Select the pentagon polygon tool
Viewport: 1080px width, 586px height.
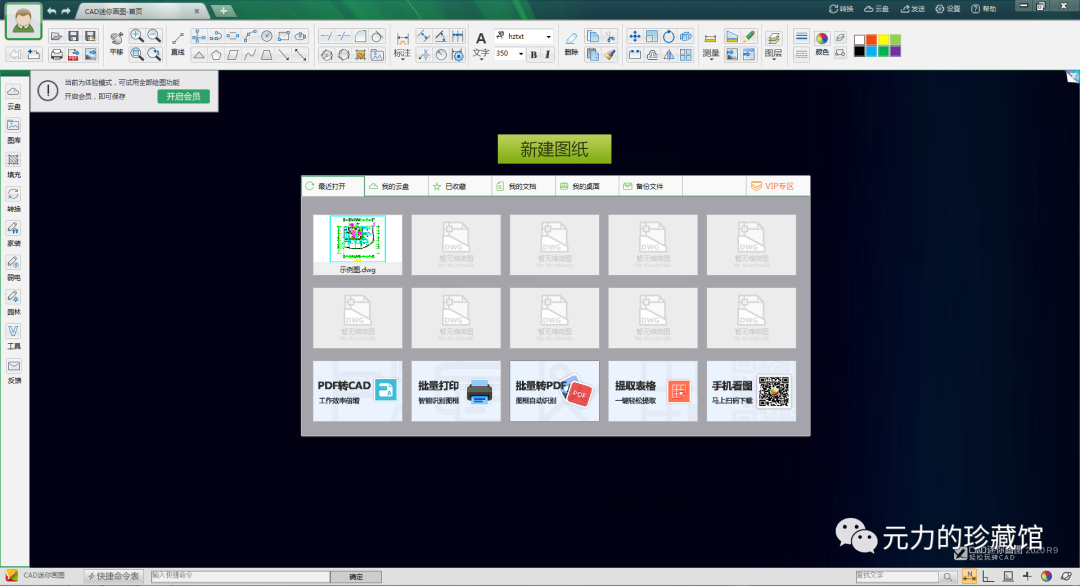pyautogui.click(x=216, y=55)
